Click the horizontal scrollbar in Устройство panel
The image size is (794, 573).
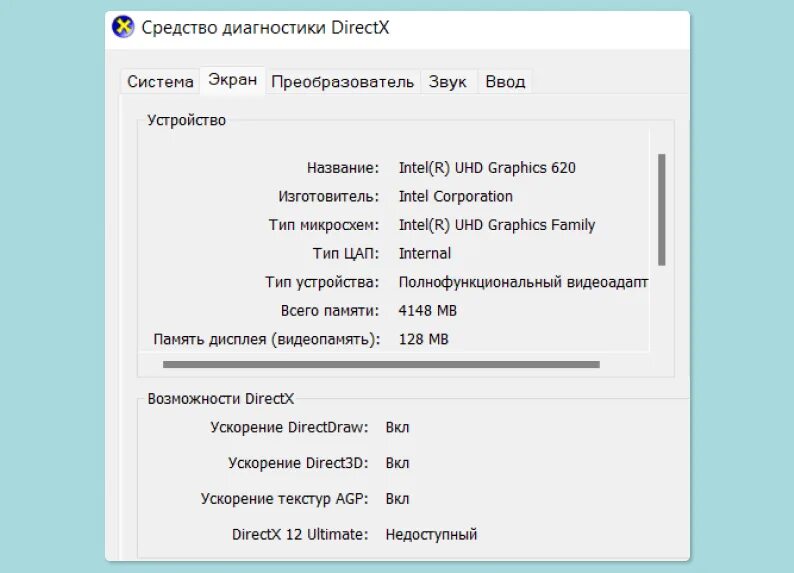[x=381, y=364]
